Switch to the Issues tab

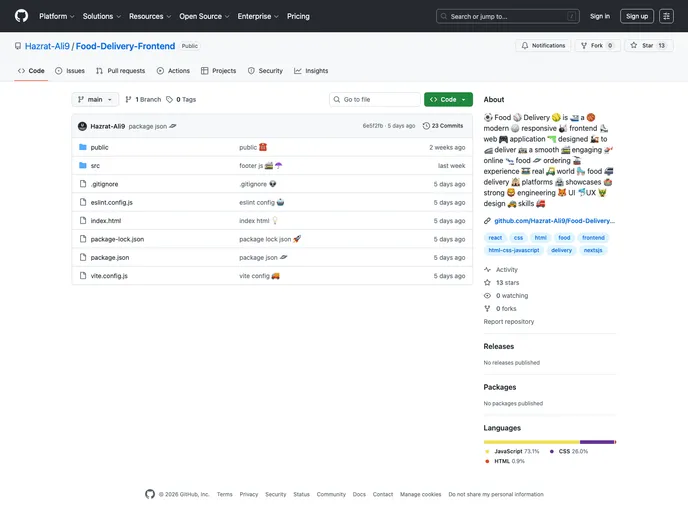pos(70,71)
